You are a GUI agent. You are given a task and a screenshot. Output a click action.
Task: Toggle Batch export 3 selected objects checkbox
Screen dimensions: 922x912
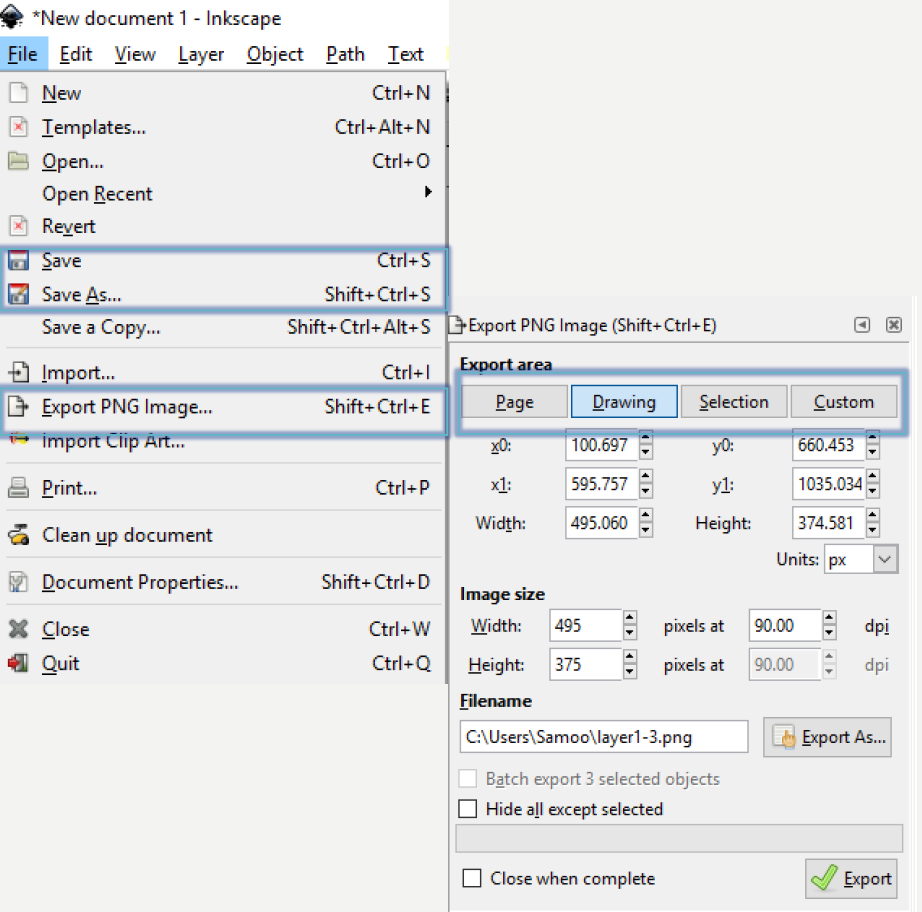[468, 778]
